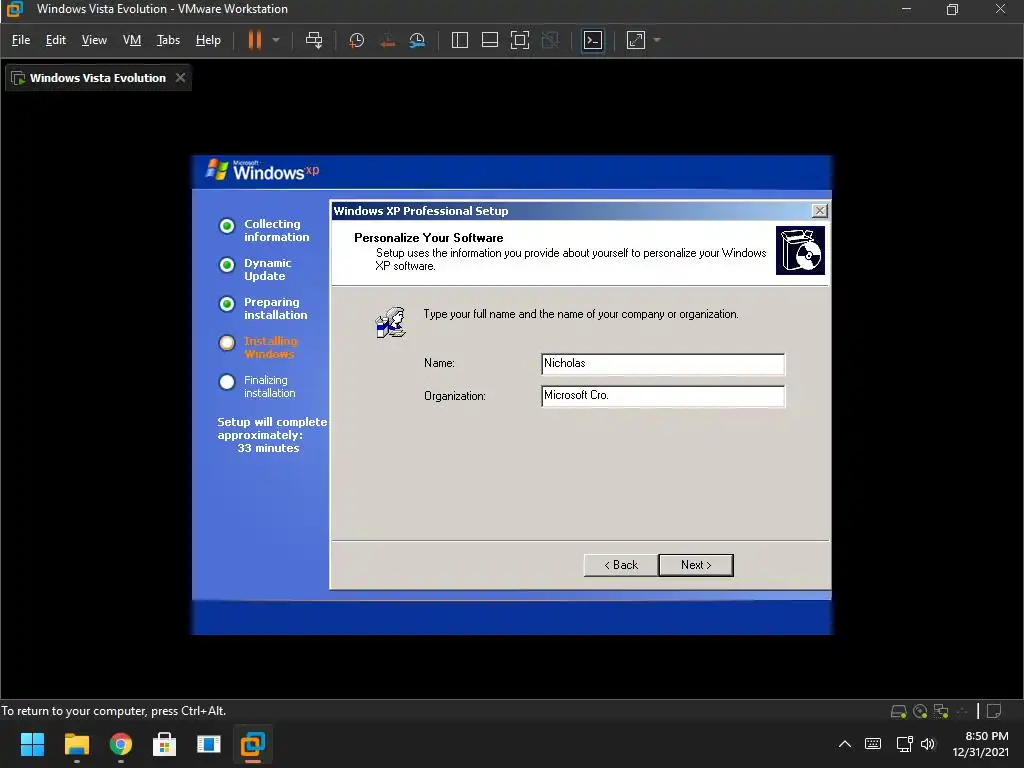Click the touch keyboard tray icon
This screenshot has height=768, width=1024.
click(873, 744)
